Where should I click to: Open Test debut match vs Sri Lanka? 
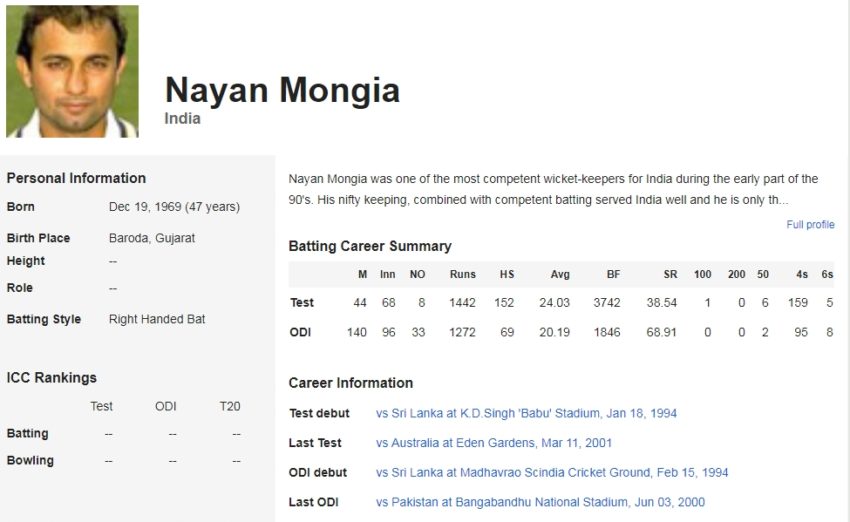click(526, 413)
